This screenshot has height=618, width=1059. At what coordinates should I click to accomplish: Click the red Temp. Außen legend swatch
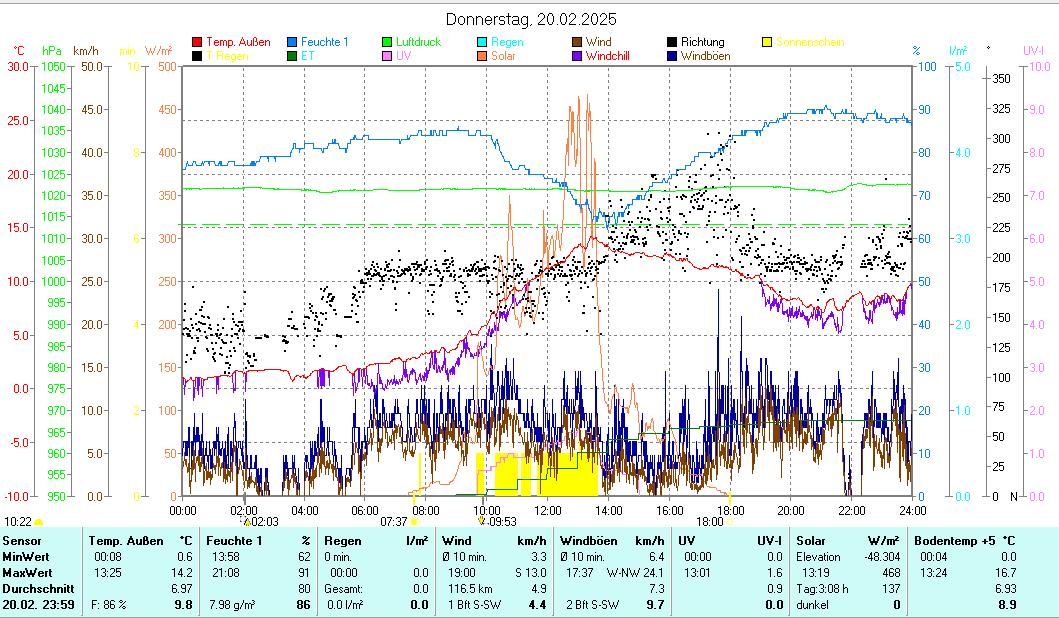coord(197,42)
